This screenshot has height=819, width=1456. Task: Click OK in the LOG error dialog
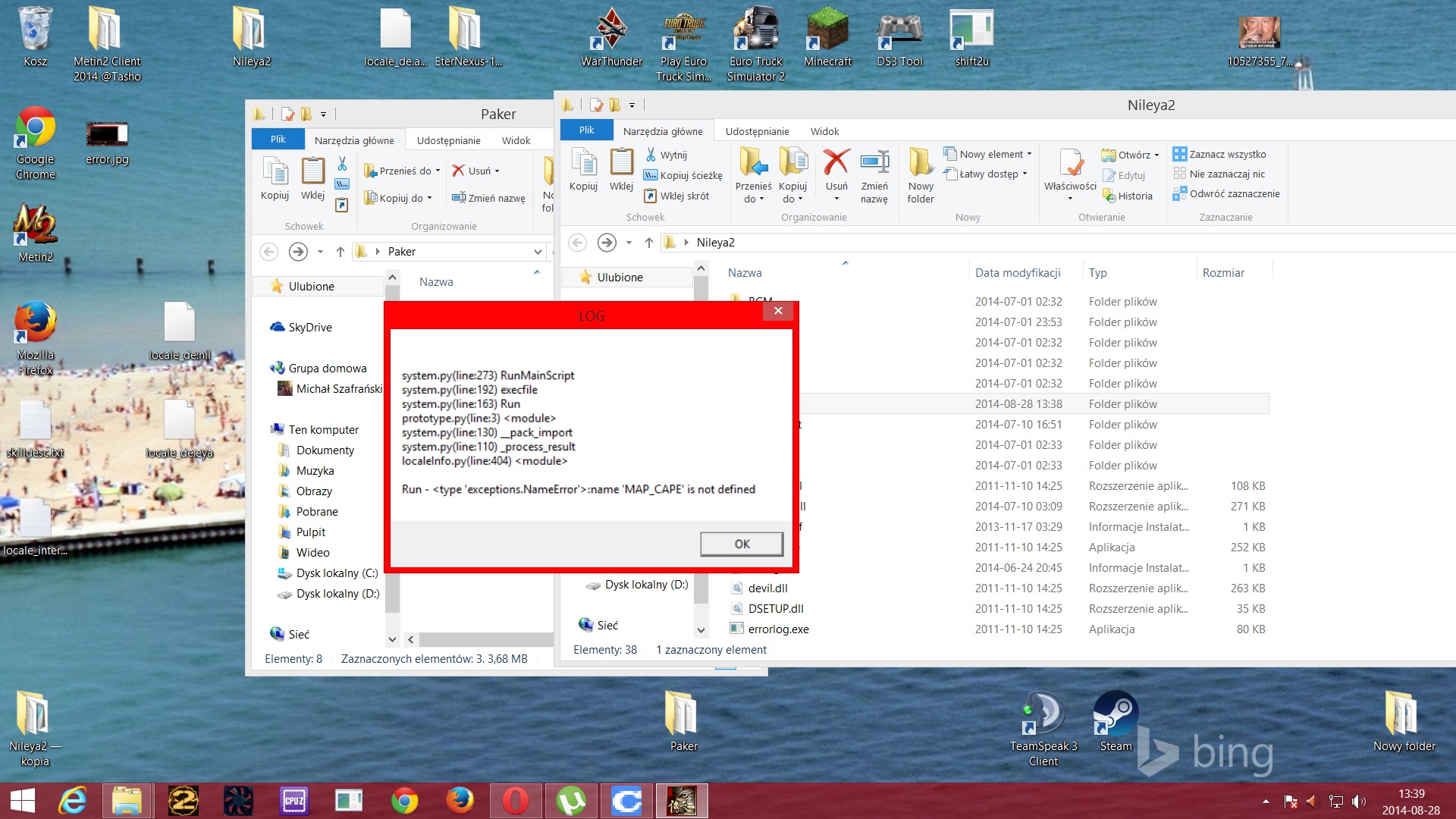(x=742, y=544)
